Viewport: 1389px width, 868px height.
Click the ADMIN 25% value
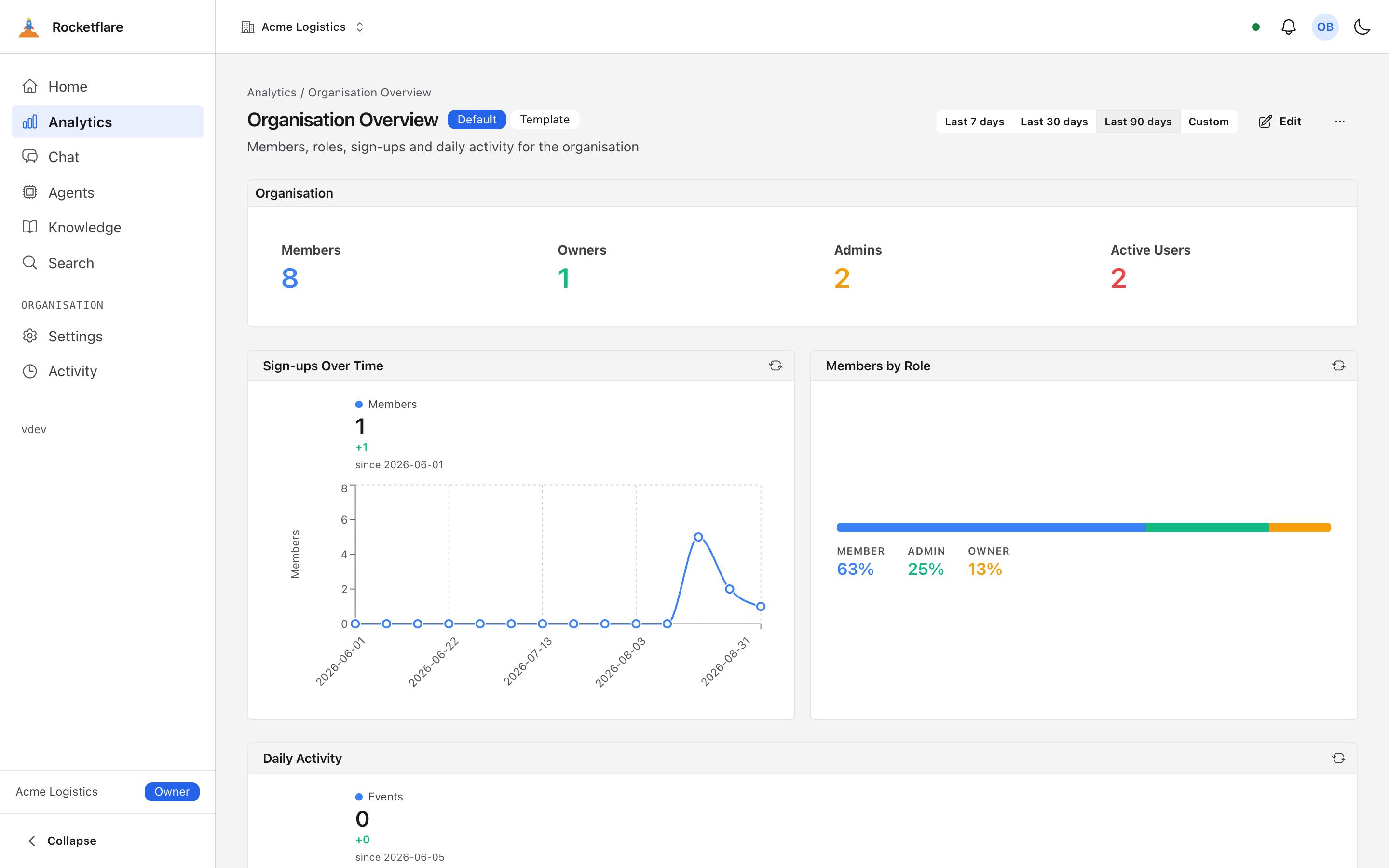pyautogui.click(x=926, y=569)
